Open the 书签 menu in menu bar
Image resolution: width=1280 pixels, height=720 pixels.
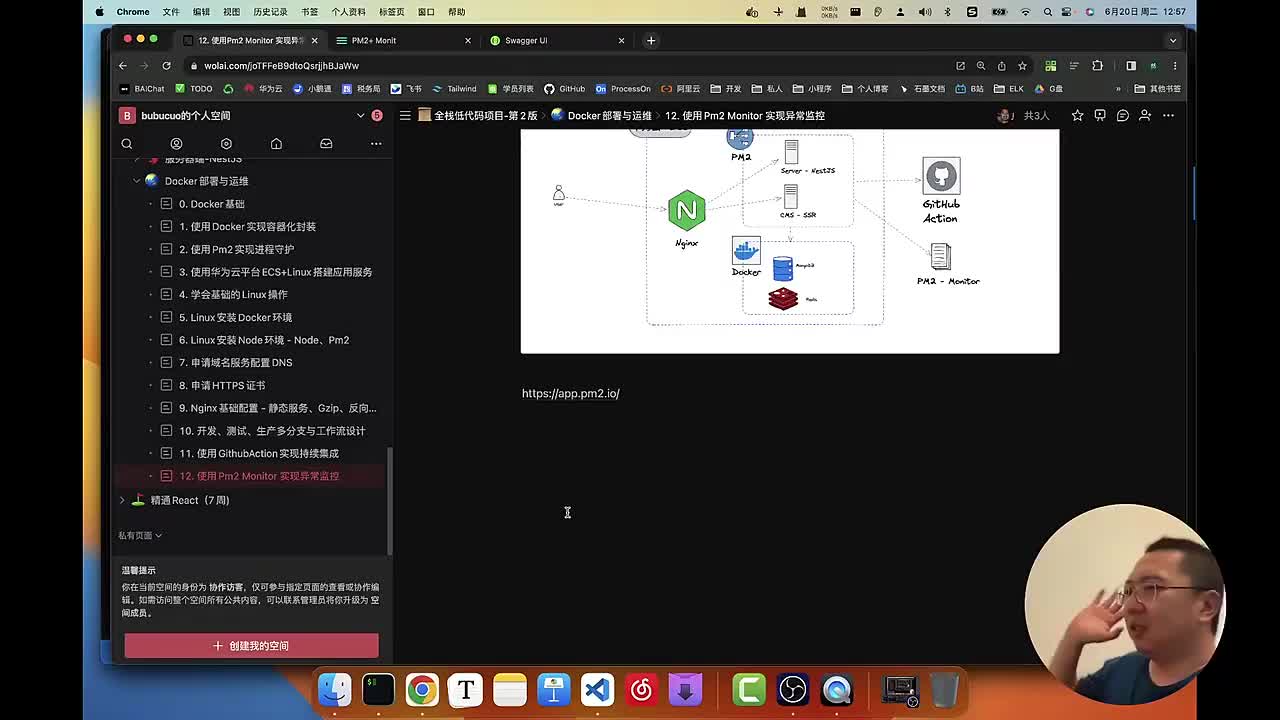point(309,12)
